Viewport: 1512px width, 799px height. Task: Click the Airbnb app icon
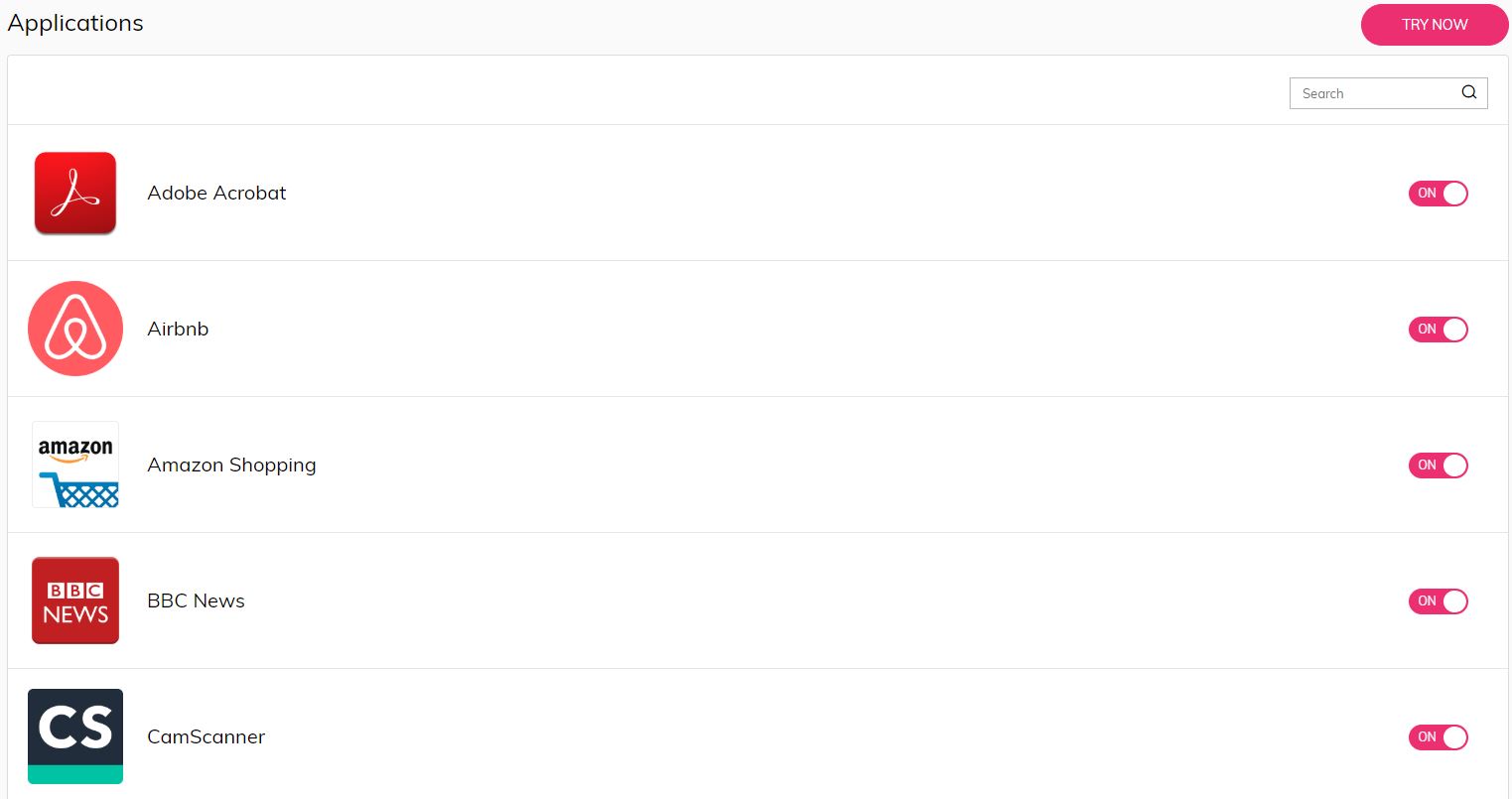75,329
